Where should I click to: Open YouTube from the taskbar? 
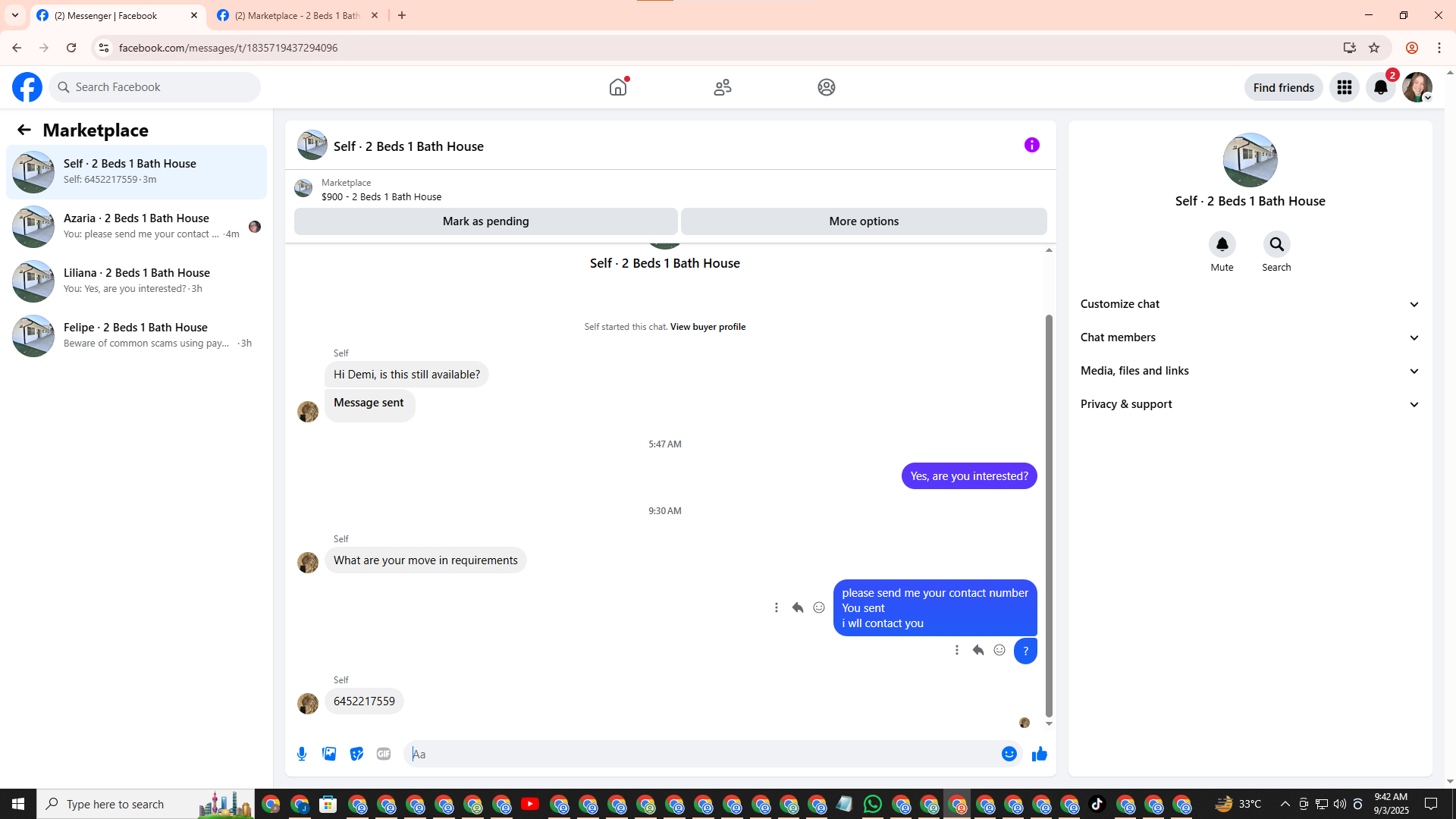tap(530, 804)
